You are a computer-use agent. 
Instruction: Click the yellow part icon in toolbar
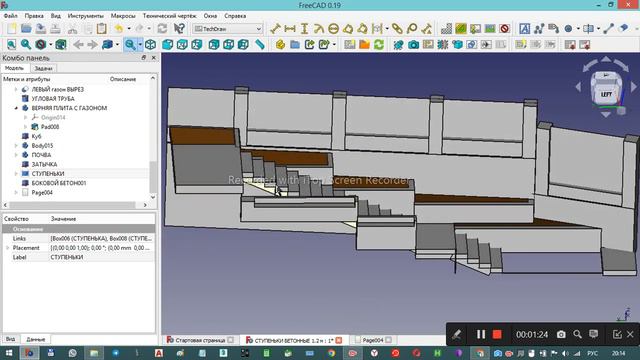280,44
